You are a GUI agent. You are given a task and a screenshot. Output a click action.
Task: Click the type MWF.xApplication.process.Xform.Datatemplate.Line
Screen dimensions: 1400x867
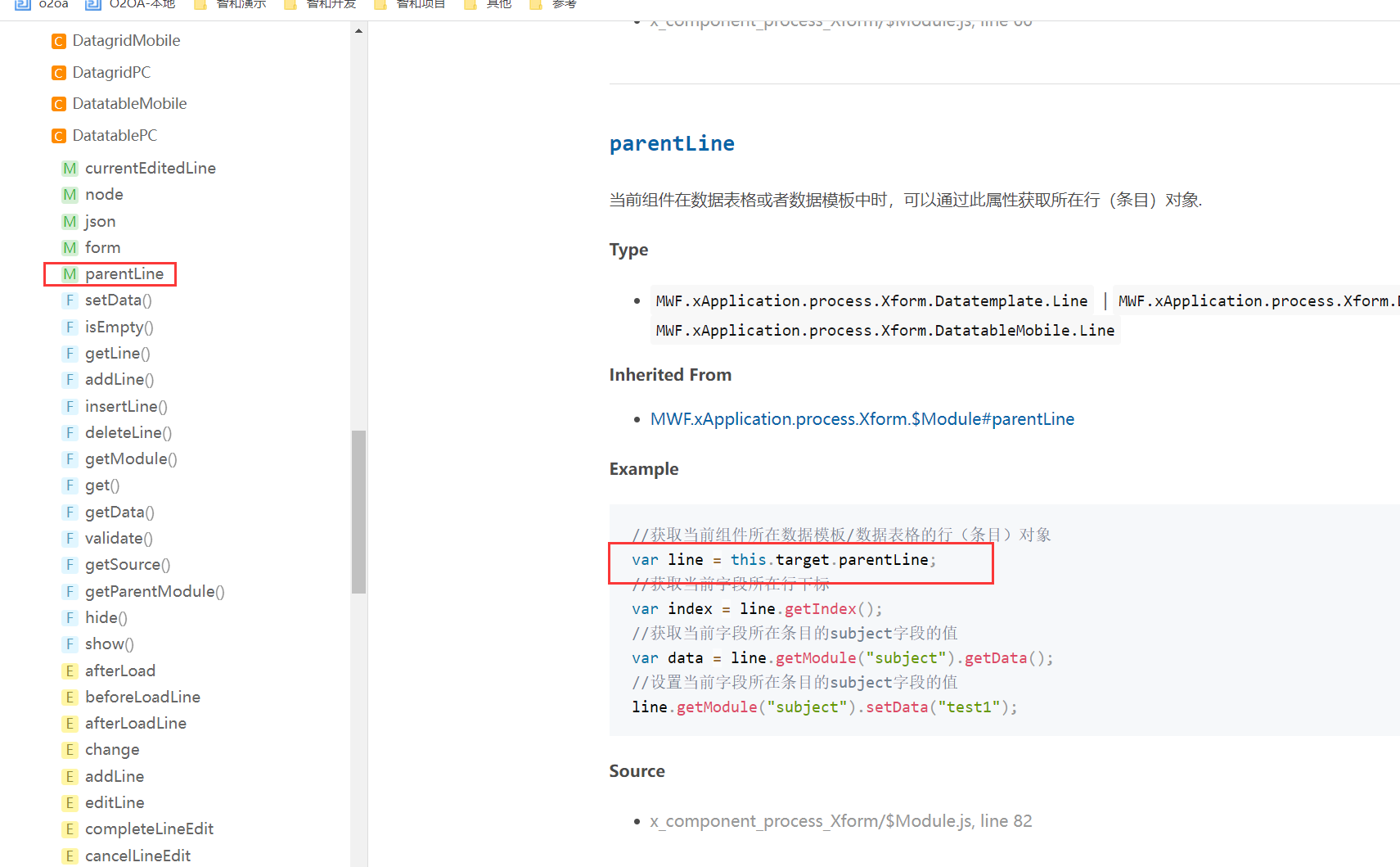tap(871, 301)
